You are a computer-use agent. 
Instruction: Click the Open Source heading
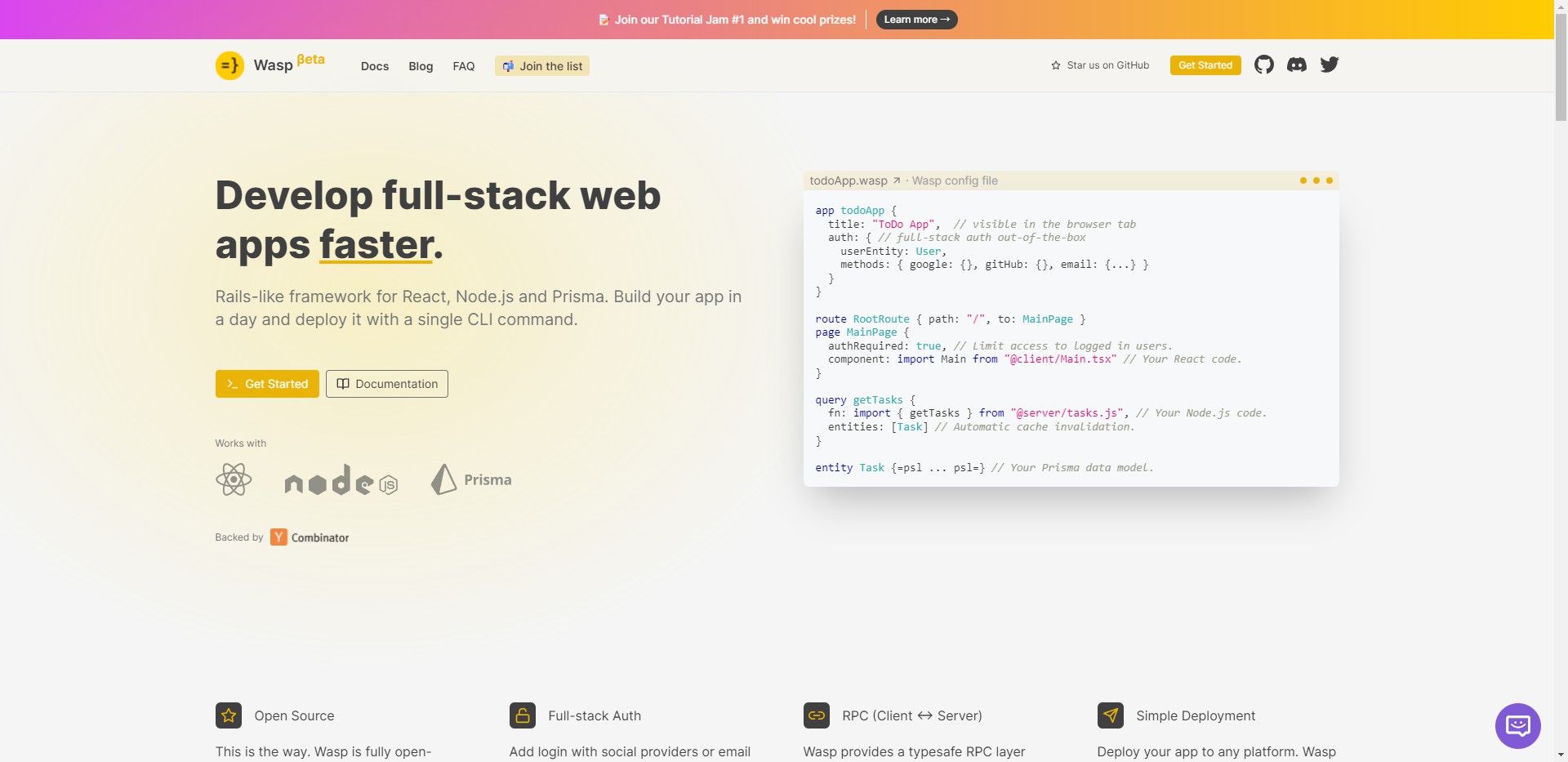(294, 715)
